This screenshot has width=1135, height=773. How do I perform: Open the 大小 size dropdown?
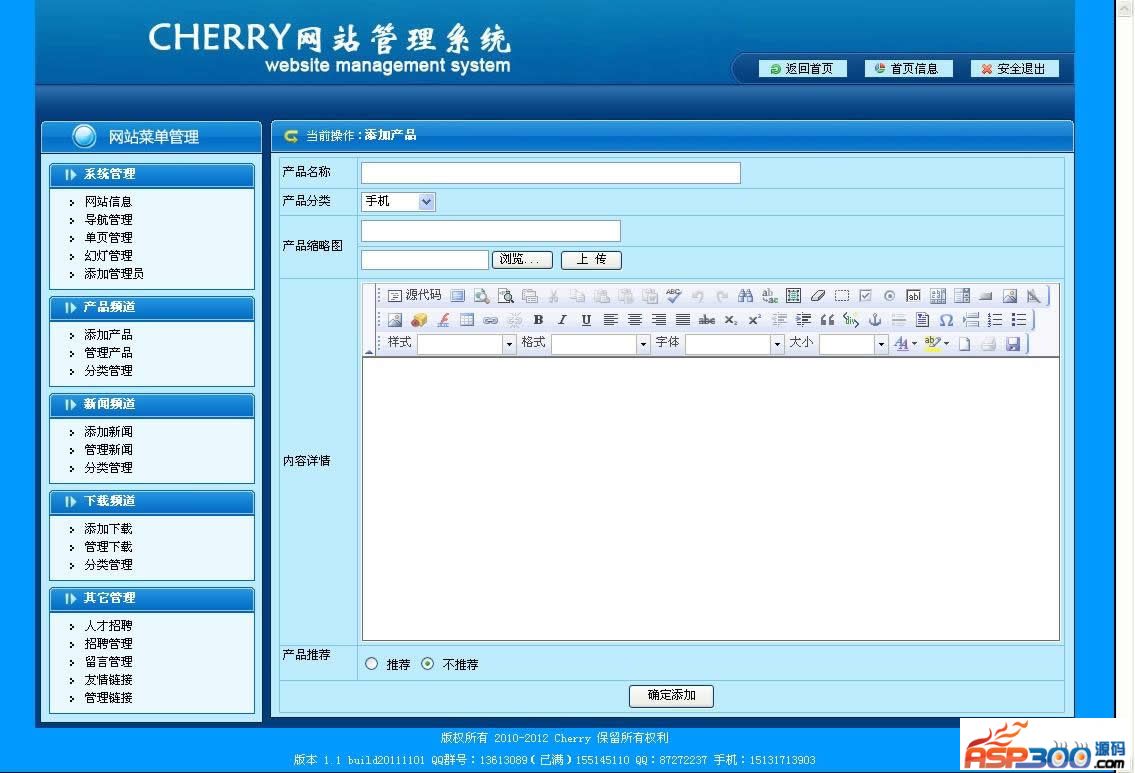[853, 344]
